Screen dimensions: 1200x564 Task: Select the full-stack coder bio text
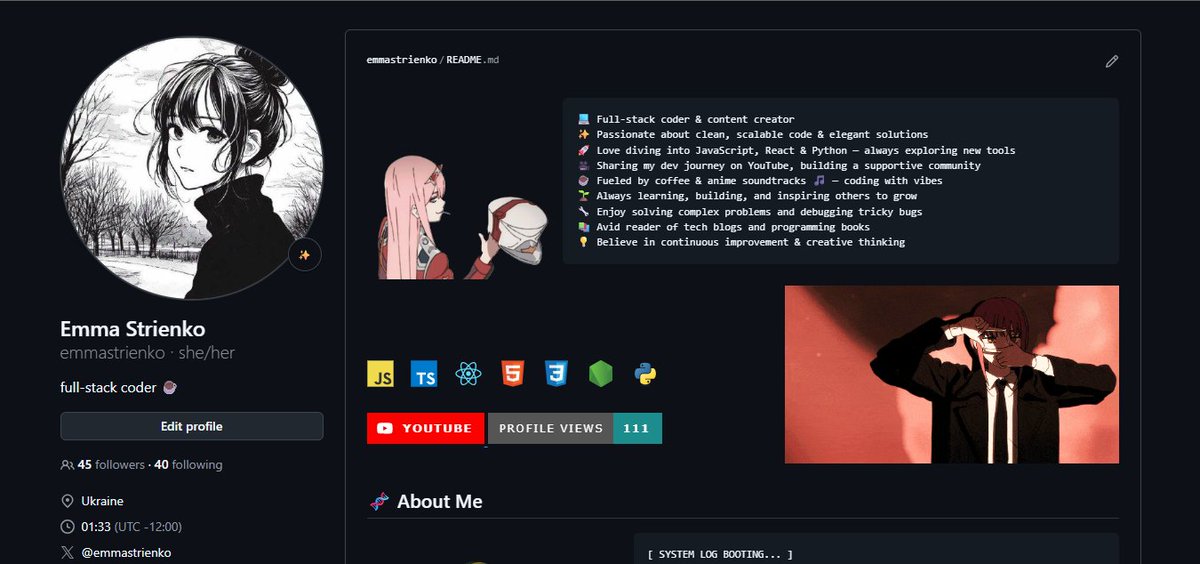point(119,387)
